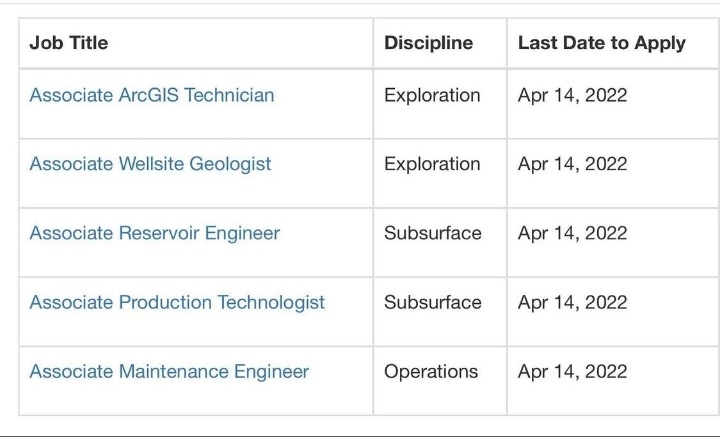Select the Last Date to Apply header
720x437 pixels.
(x=602, y=43)
